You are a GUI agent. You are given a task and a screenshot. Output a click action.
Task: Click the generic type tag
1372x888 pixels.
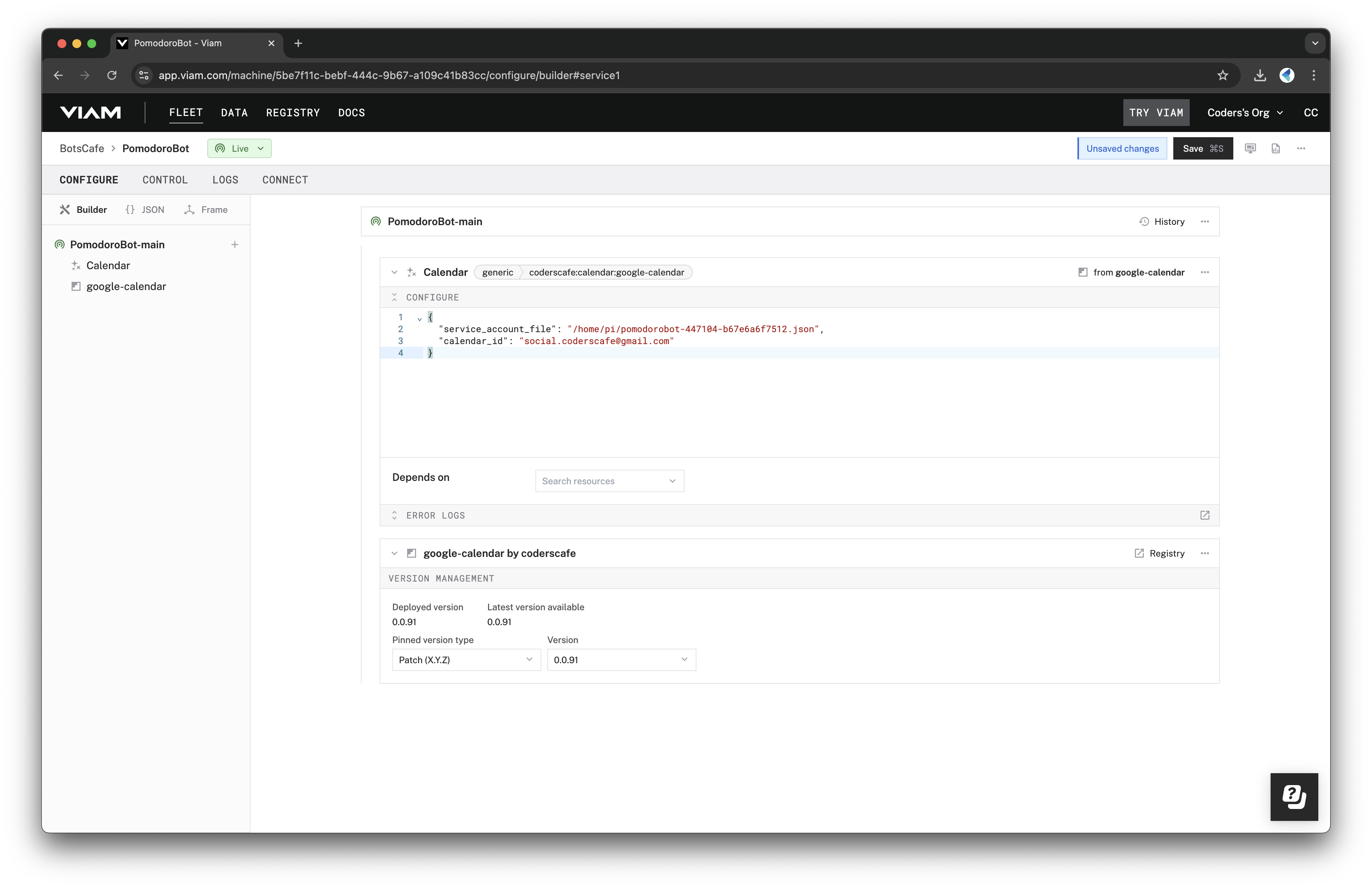tap(497, 272)
